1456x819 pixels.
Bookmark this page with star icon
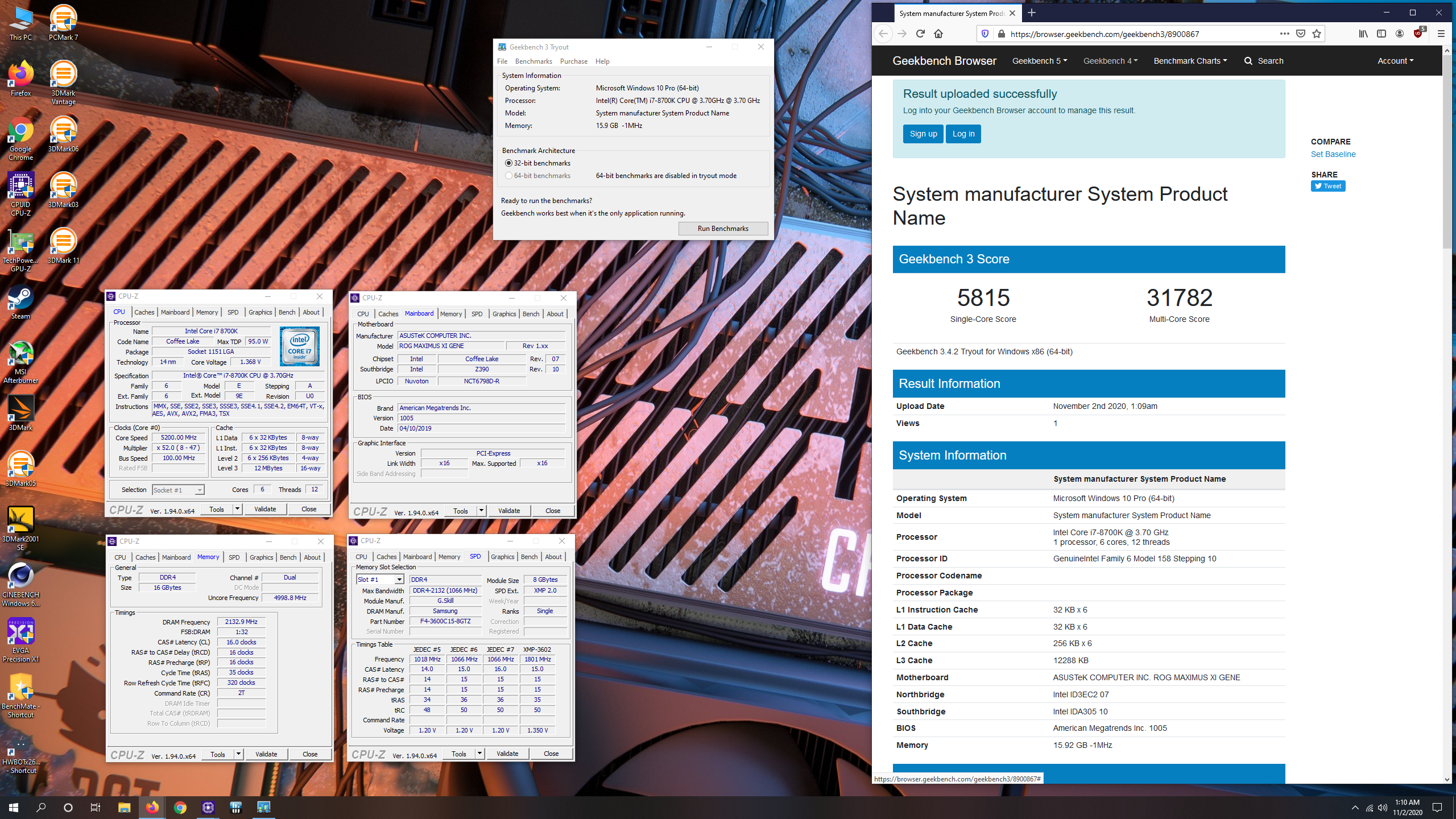(1316, 34)
